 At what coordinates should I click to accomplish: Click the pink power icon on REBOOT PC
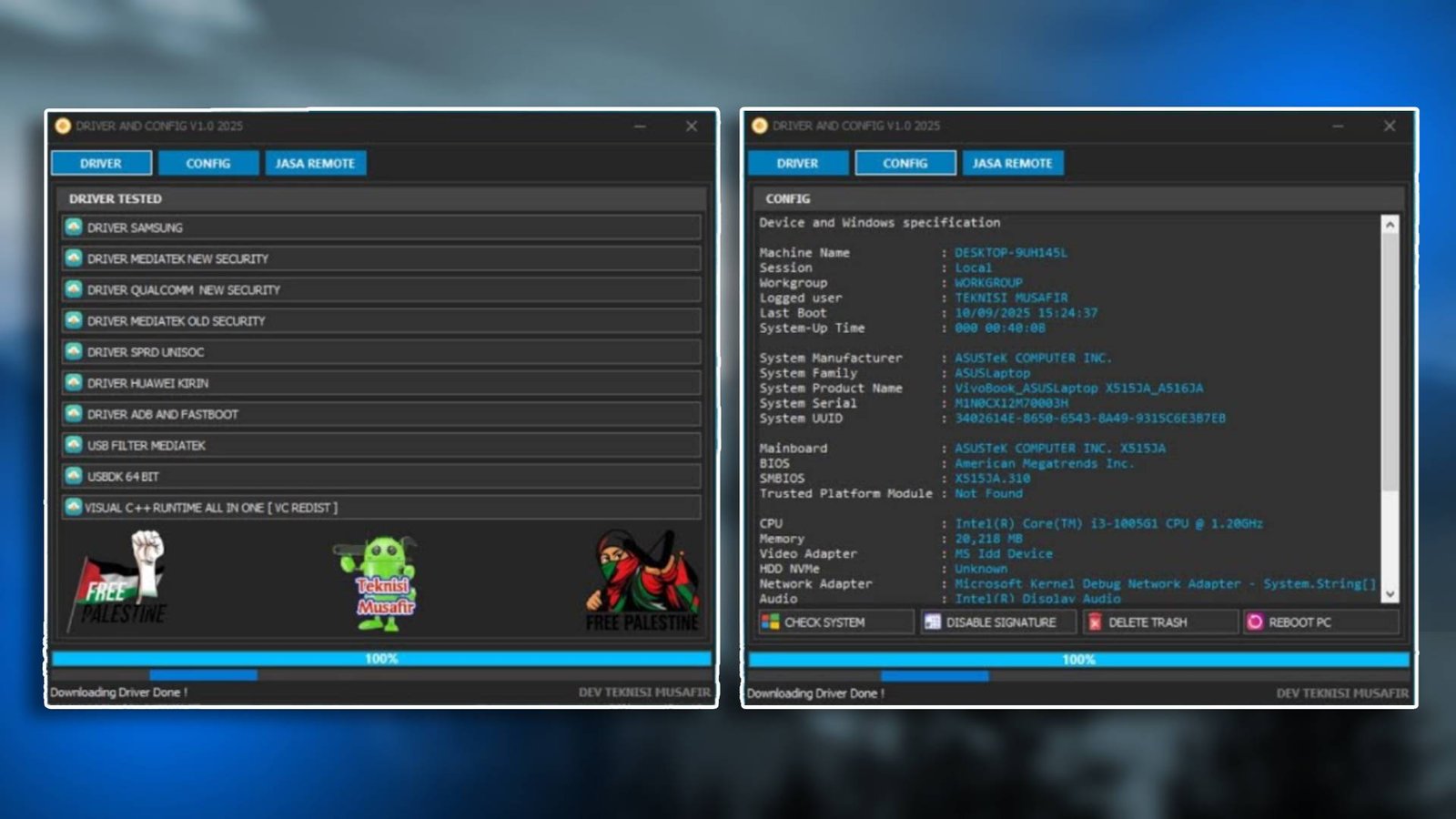point(1256,622)
